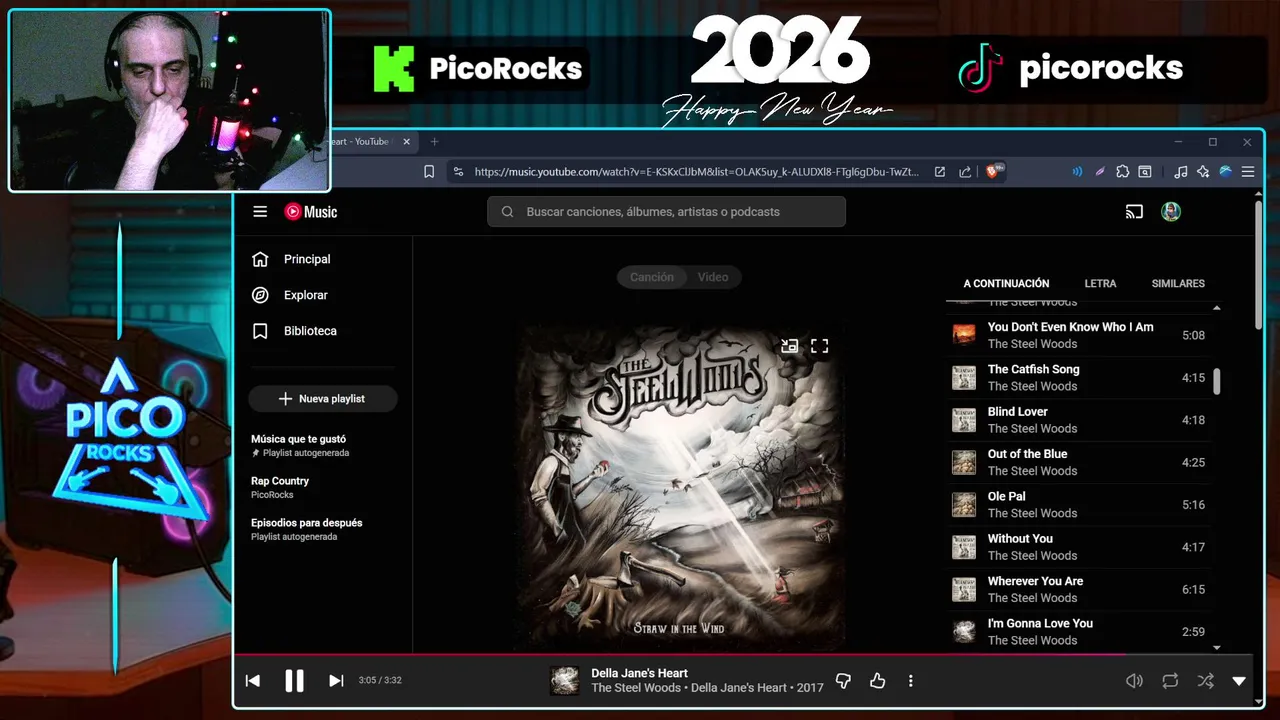The width and height of the screenshot is (1280, 720).
Task: Open the browser media control icon
Action: (1181, 172)
